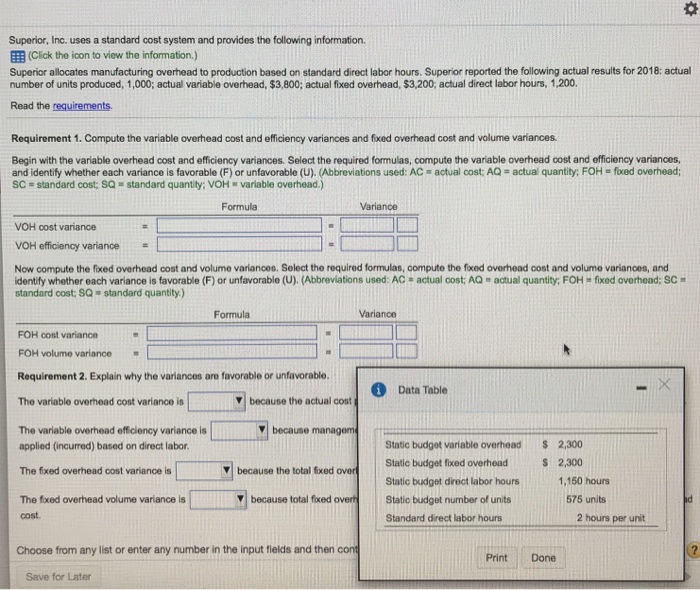This screenshot has height=590, width=700.
Task: Click the VOH cost variance F/U box
Action: (407, 225)
